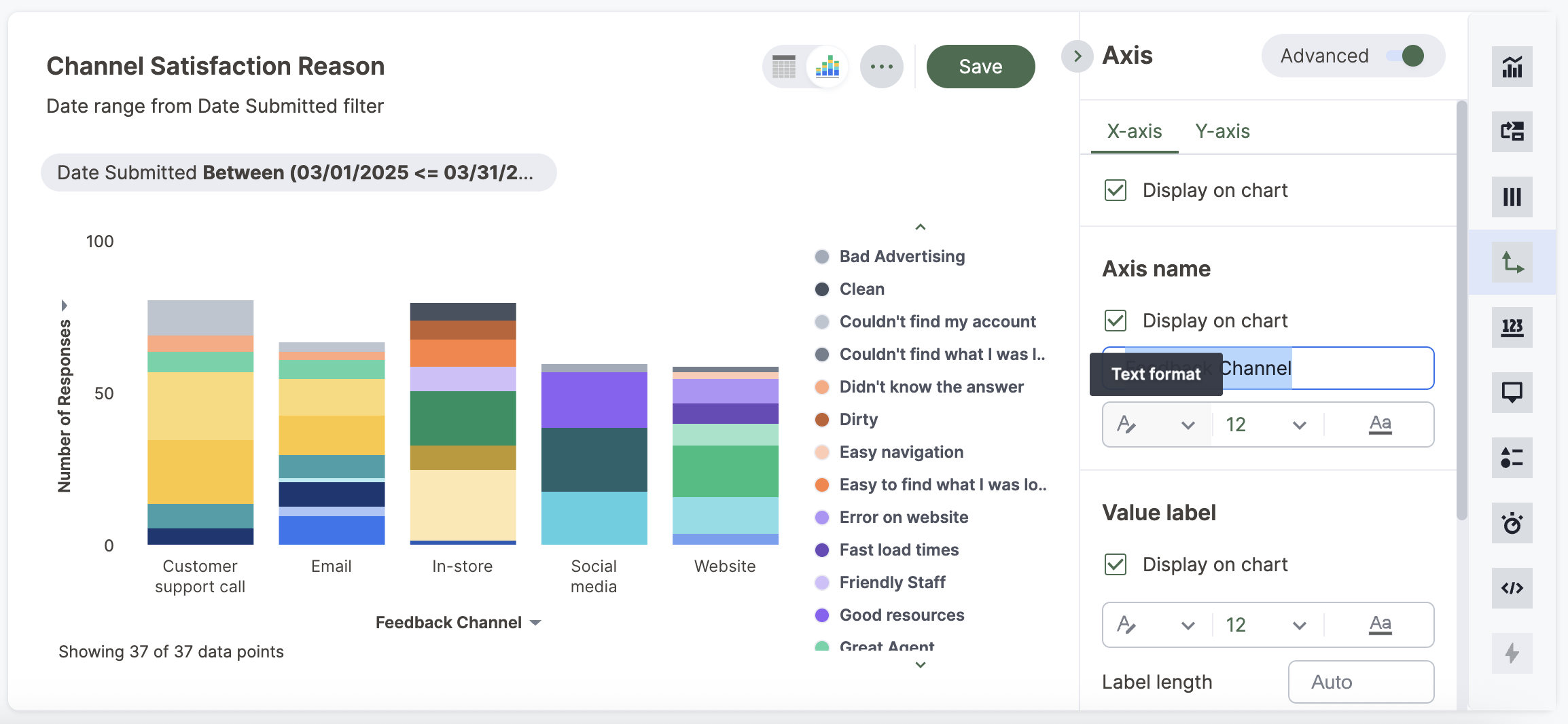Open axis name font size dropdown
The image size is (1568, 724).
tap(1266, 425)
